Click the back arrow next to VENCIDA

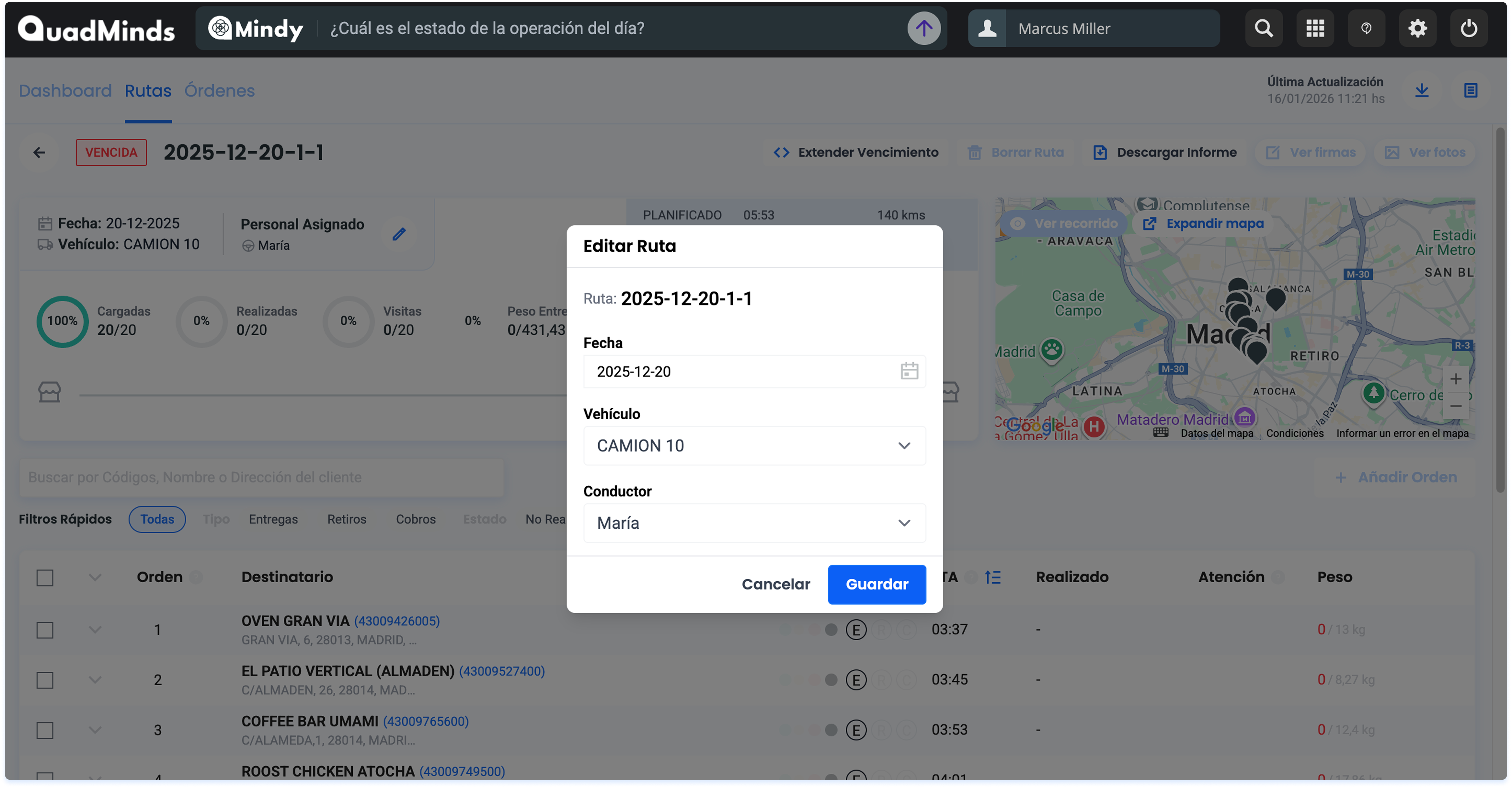coord(39,153)
